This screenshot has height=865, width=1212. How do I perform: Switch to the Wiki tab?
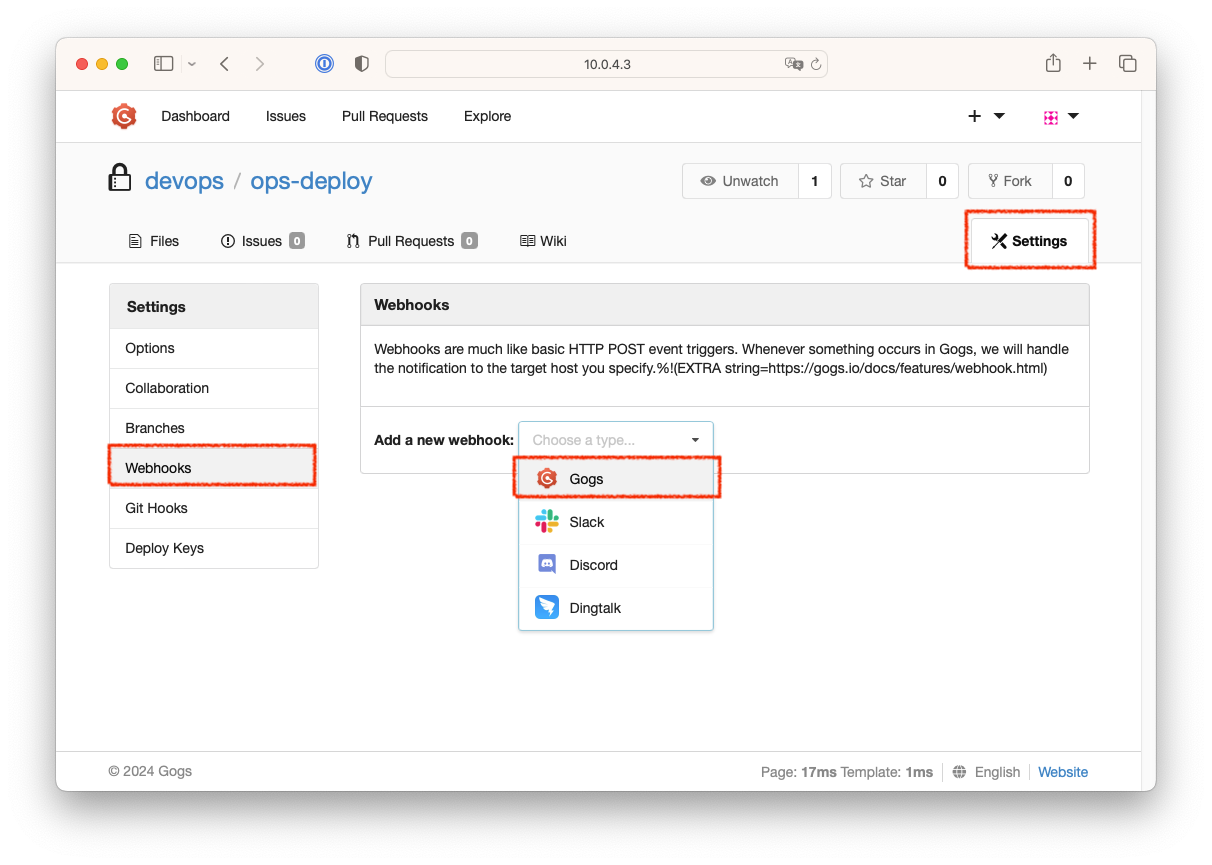[x=543, y=241]
